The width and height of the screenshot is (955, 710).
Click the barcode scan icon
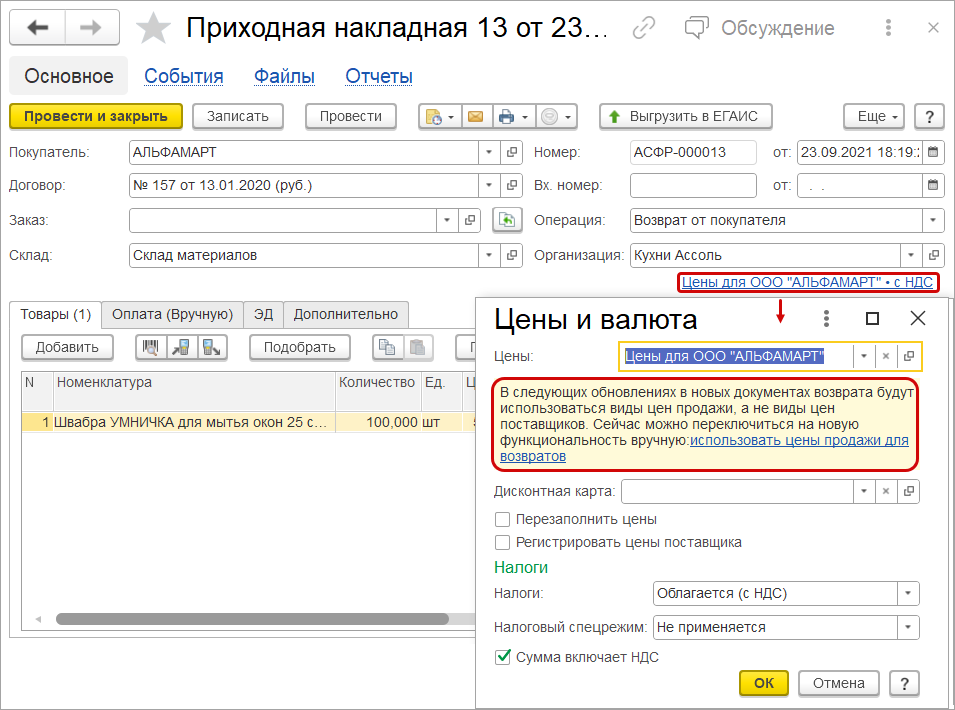150,347
